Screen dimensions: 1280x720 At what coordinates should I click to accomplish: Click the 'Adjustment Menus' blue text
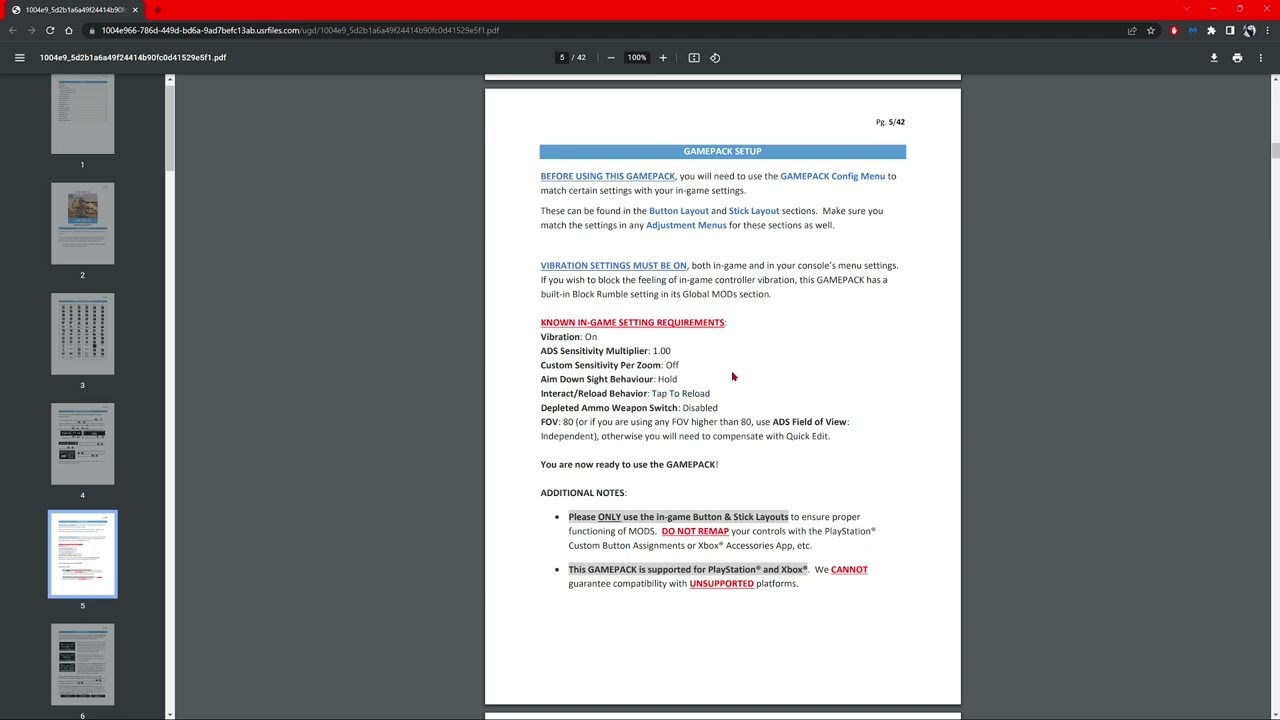pos(686,225)
